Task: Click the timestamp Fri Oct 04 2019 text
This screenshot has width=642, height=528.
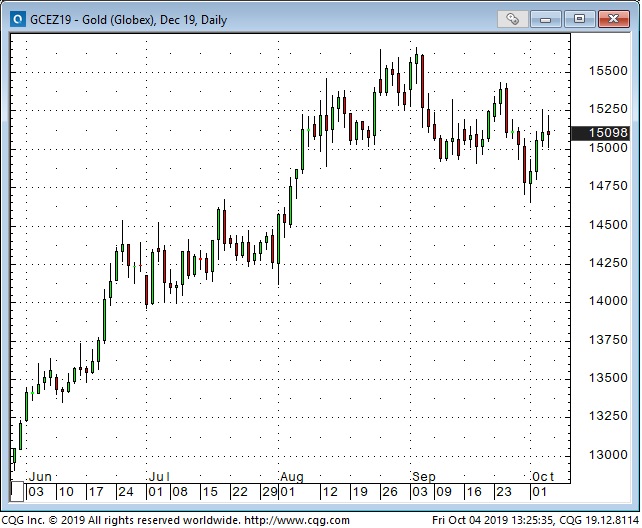Action: [x=493, y=520]
